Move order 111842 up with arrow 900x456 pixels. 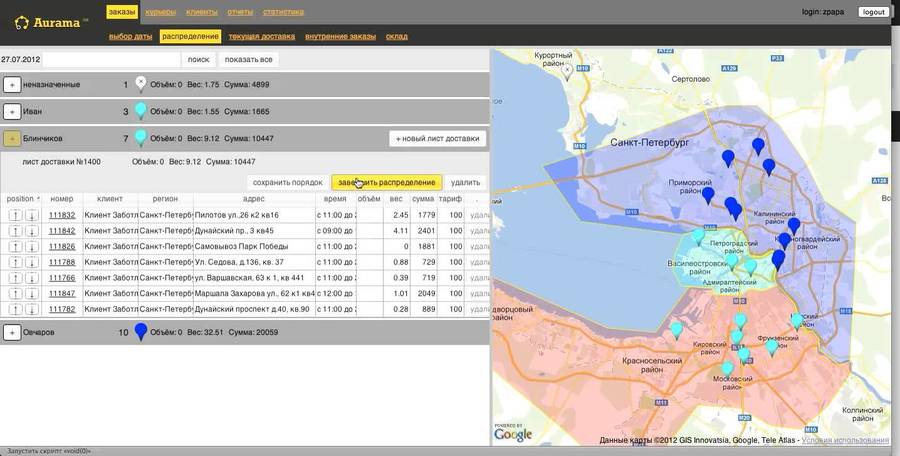(x=16, y=231)
